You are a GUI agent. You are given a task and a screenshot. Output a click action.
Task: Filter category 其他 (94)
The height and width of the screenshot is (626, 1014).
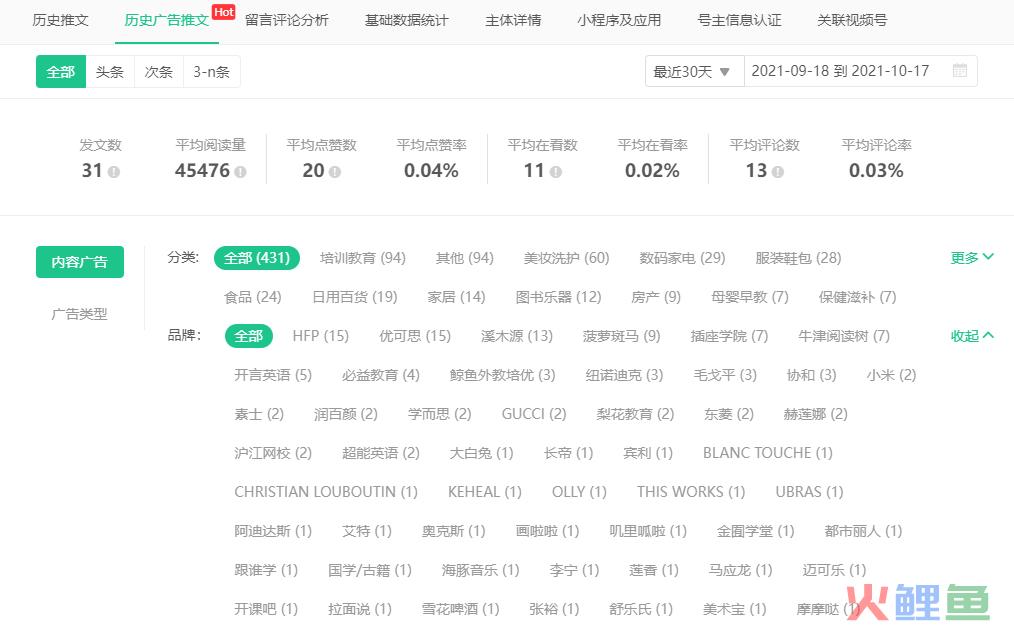click(464, 258)
